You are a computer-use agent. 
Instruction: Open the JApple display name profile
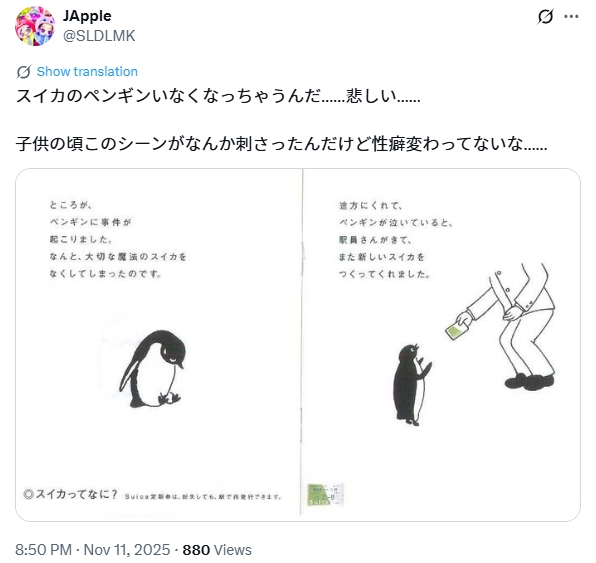tap(87, 16)
